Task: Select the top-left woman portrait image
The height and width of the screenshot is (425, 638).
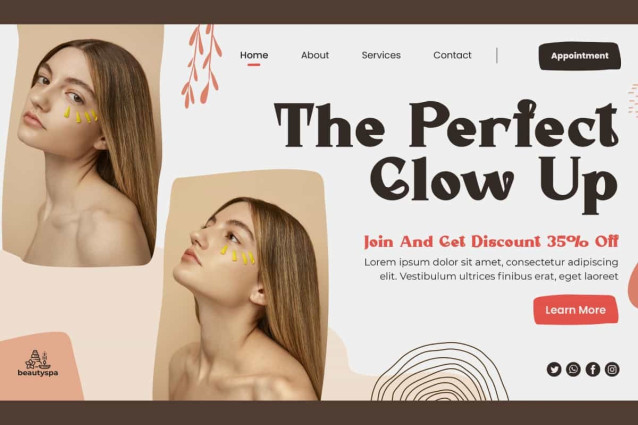Action: click(x=81, y=144)
